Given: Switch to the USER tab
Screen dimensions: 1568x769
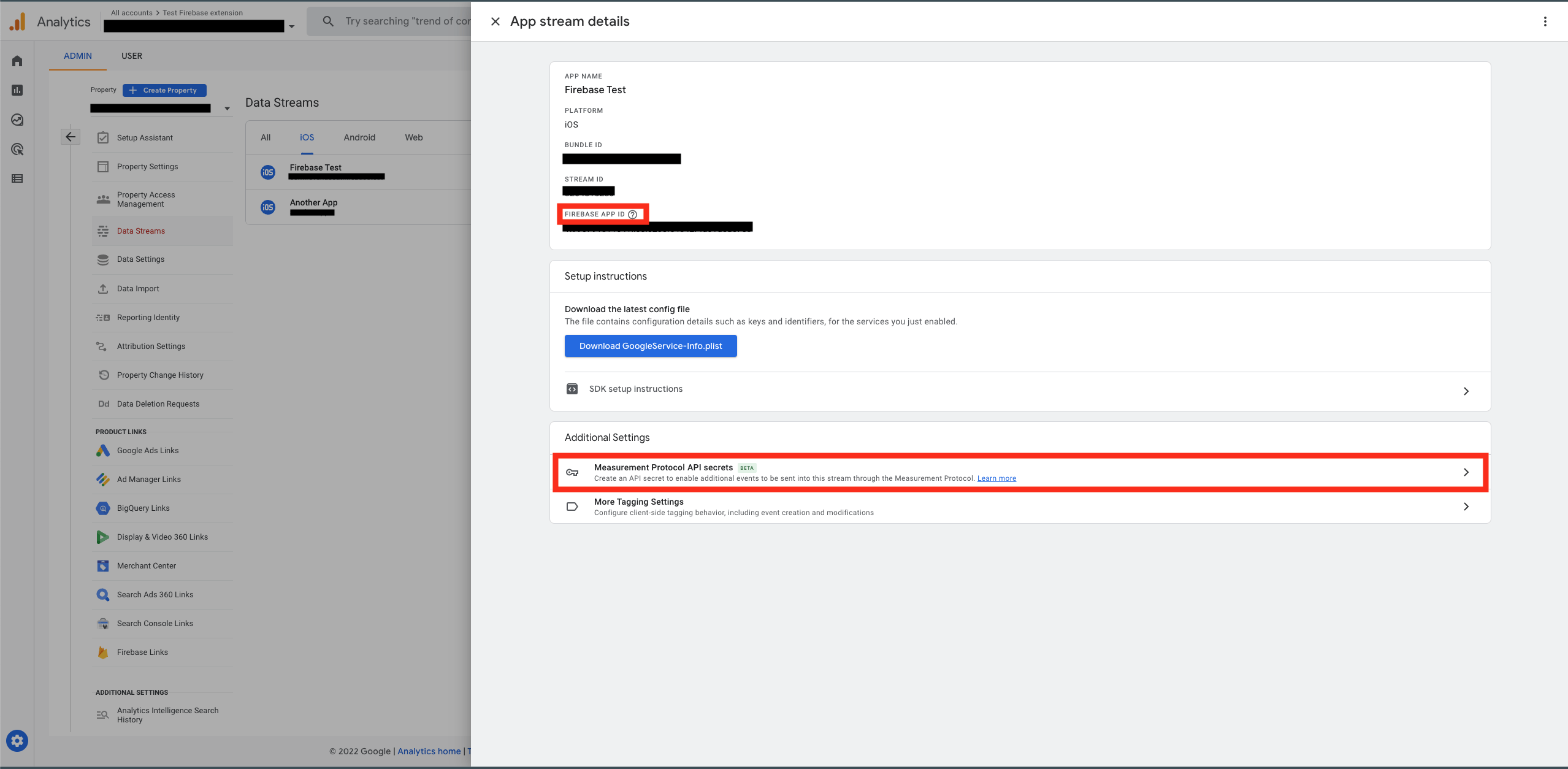Looking at the screenshot, I should [x=131, y=56].
